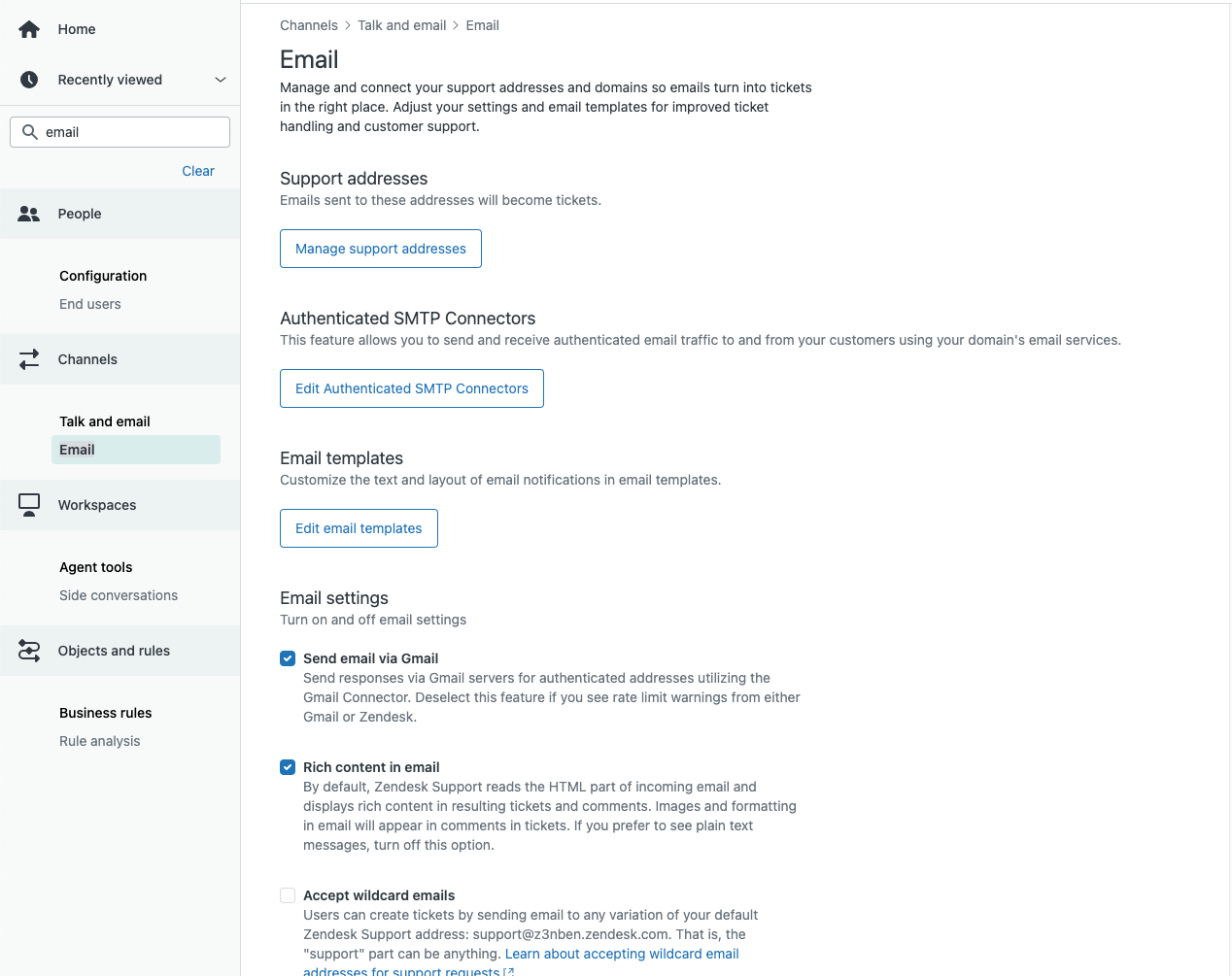
Task: Select Email in the sidebar menu
Action: pyautogui.click(x=78, y=450)
